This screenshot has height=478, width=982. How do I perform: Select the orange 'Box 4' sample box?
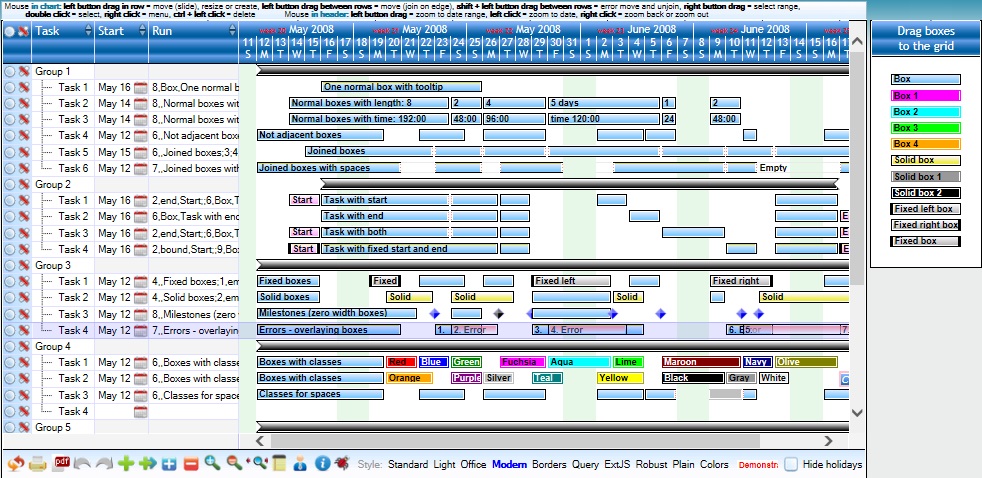(x=926, y=144)
